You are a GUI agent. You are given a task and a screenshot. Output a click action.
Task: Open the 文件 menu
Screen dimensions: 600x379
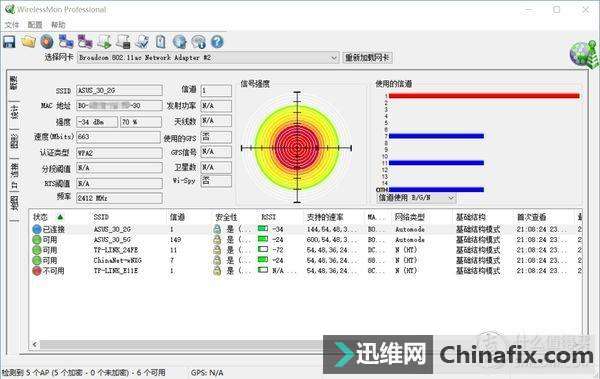[x=11, y=25]
